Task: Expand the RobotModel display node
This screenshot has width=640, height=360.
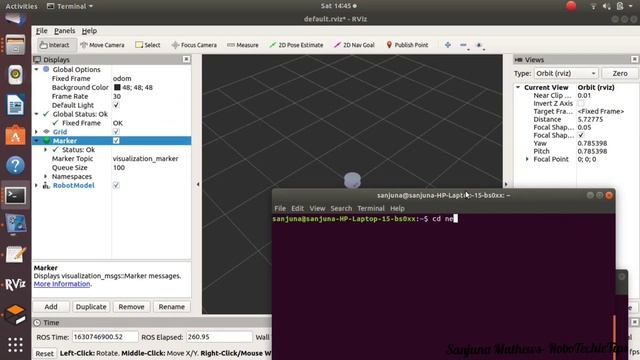Action: [36, 185]
